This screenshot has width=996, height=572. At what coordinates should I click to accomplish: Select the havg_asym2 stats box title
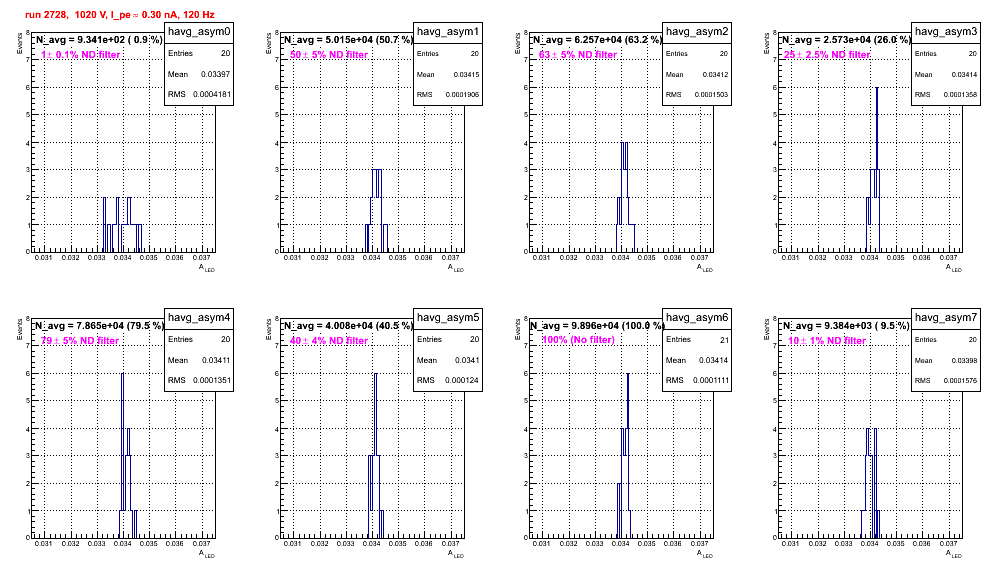697,32
